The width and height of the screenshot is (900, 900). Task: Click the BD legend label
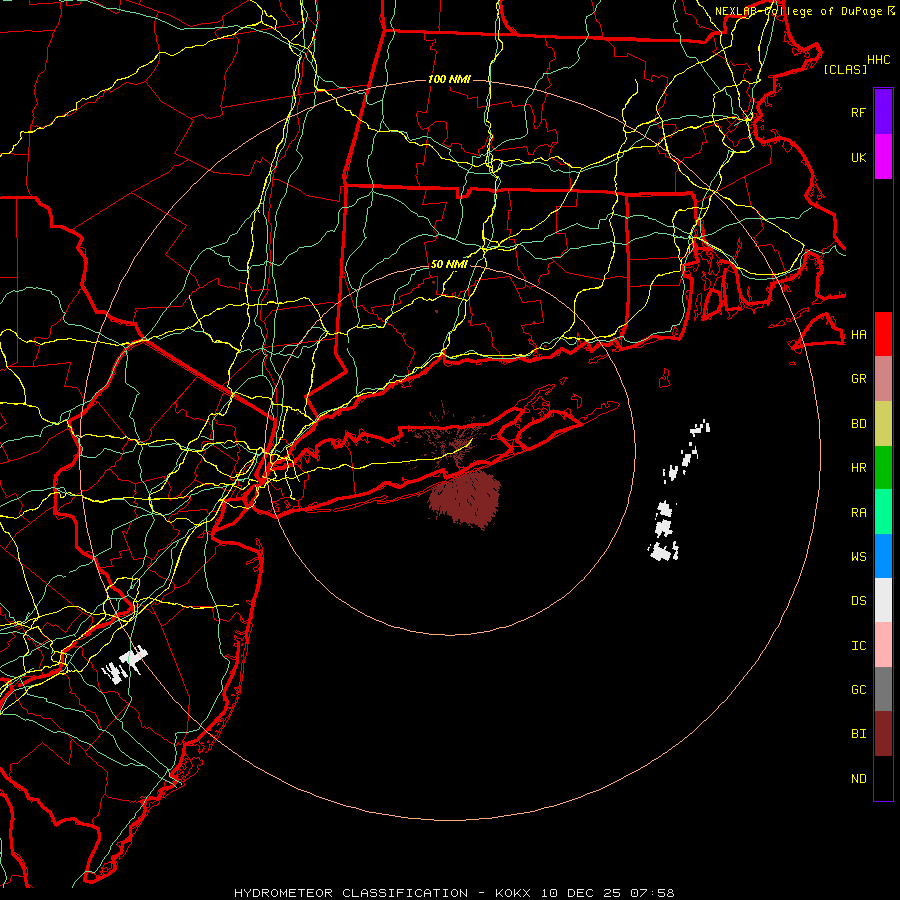pos(858,424)
